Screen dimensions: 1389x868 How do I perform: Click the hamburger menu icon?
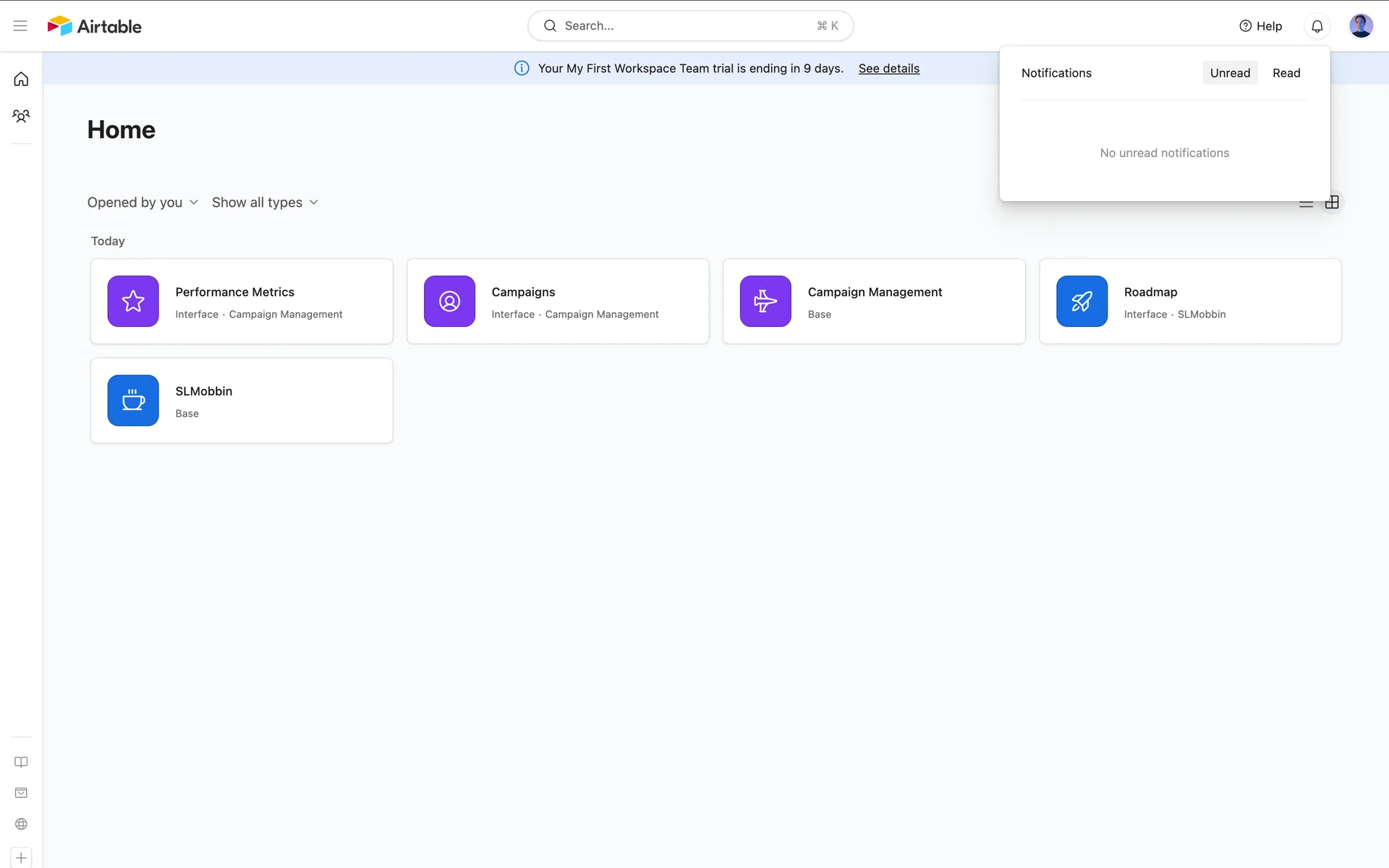(x=20, y=26)
